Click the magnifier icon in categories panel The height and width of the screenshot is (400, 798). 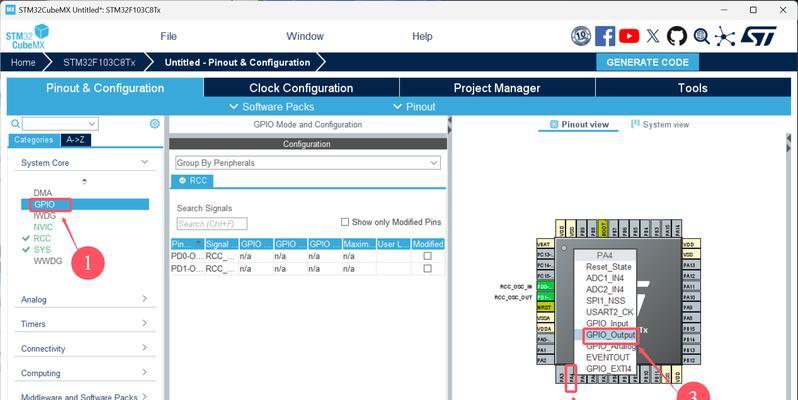15,124
